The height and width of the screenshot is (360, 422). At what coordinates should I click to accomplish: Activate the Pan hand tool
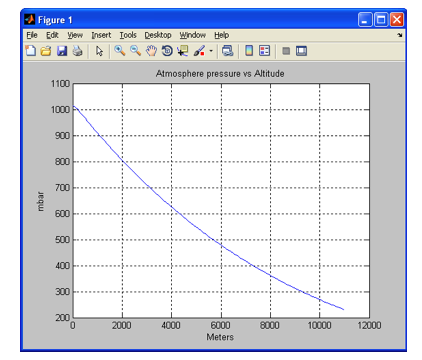coord(151,51)
